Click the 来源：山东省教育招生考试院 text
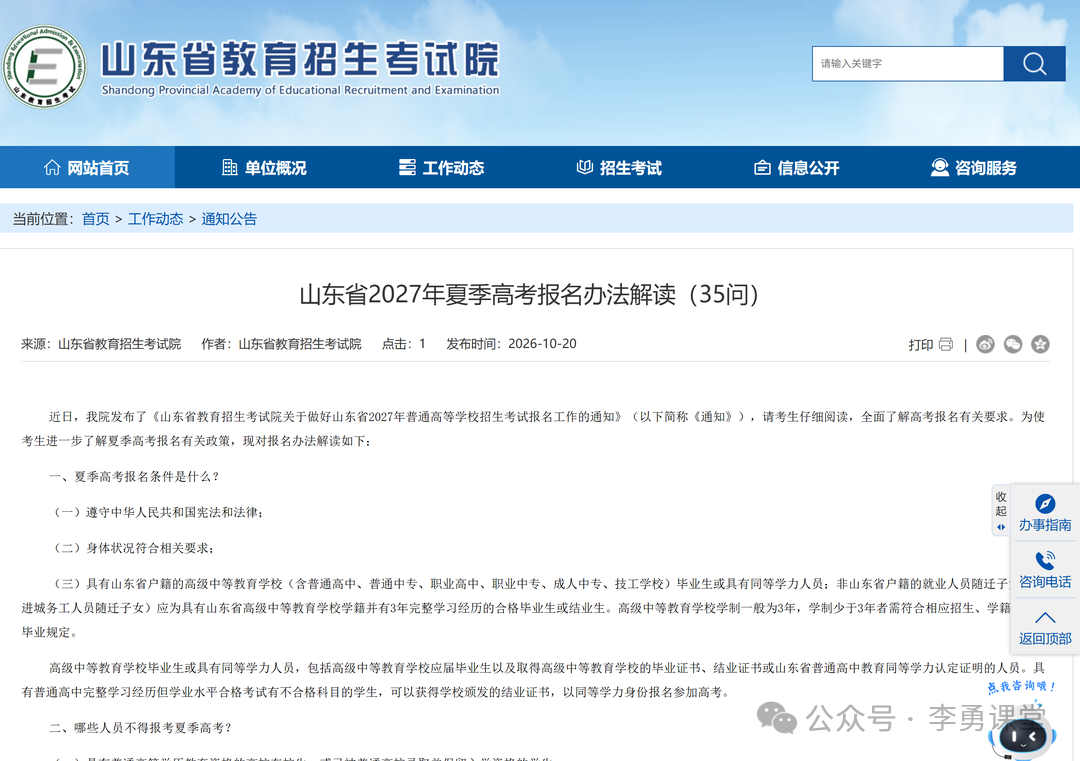The width and height of the screenshot is (1080, 761). [x=101, y=344]
